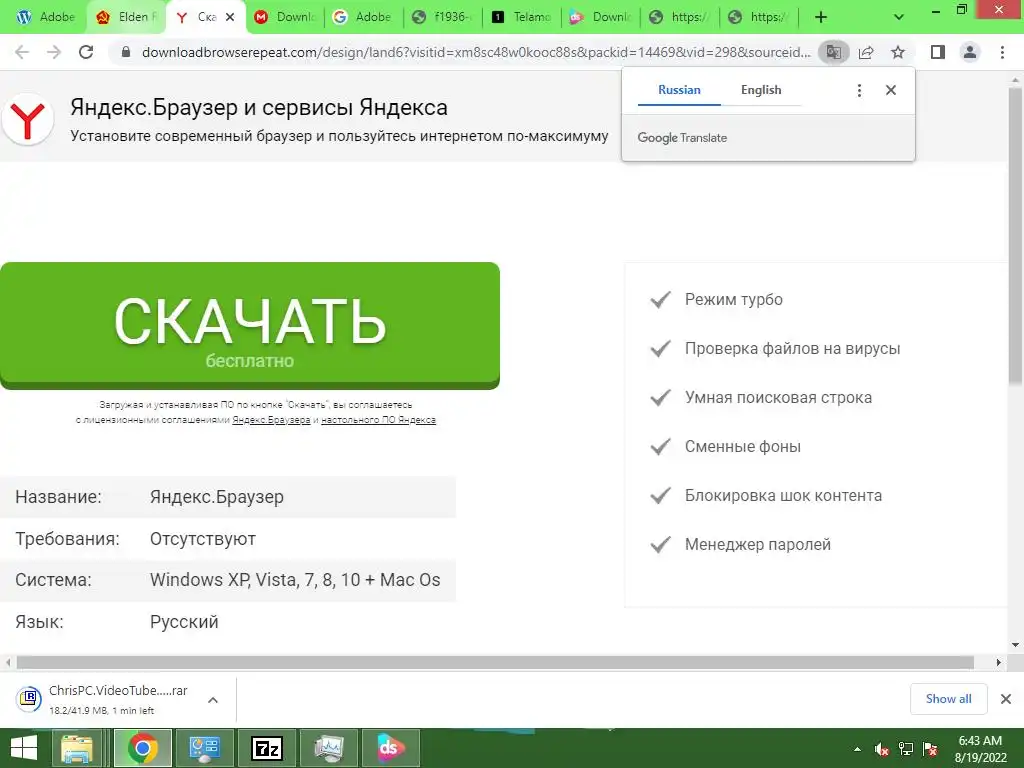
Task: Close the active Yandex tab
Action: click(230, 17)
